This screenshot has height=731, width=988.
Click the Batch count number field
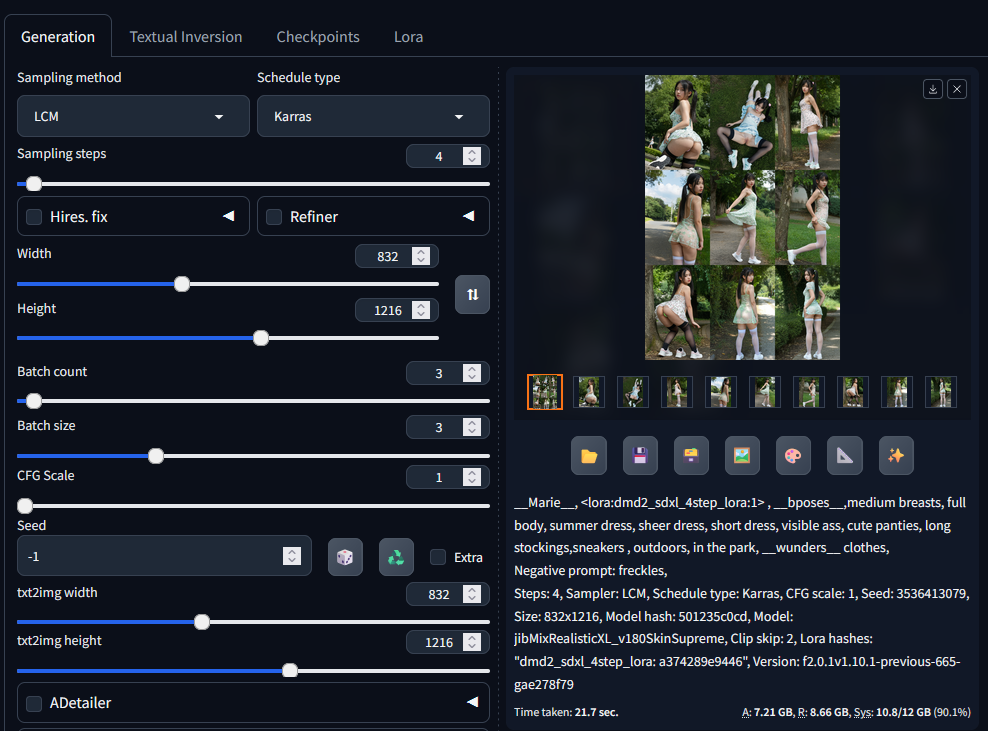447,373
